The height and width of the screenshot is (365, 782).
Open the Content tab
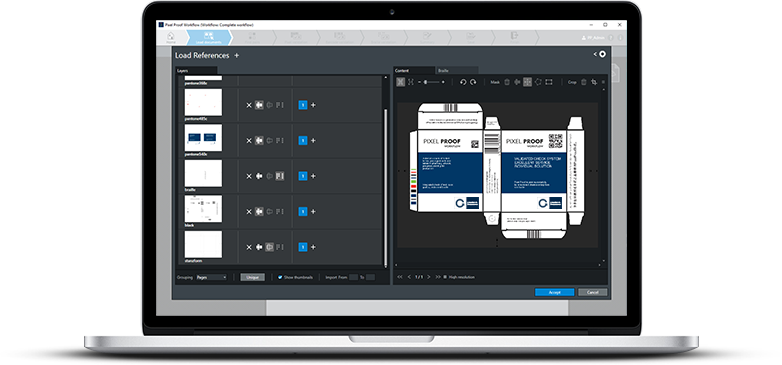tap(414, 70)
